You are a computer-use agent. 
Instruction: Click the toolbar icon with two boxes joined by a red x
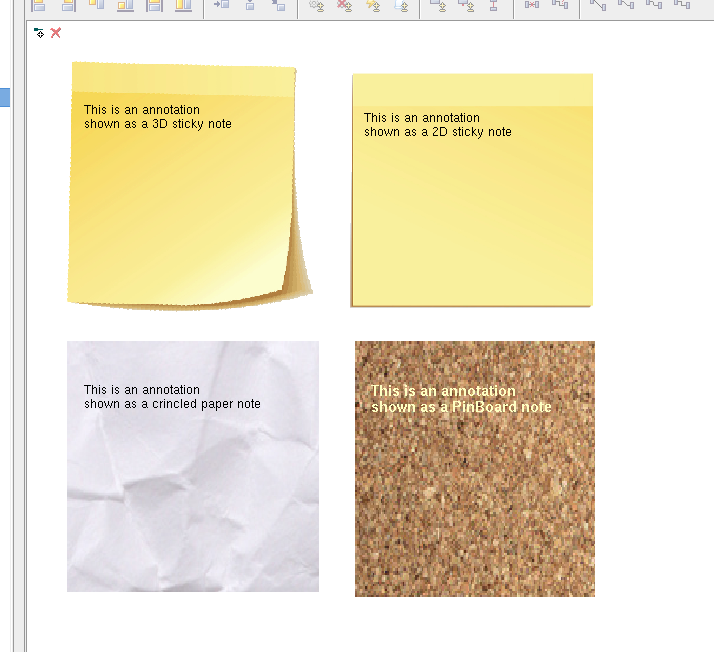(531, 5)
